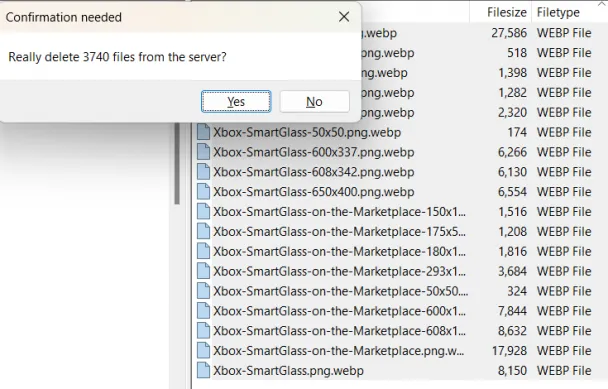Click the file icon beside Xbox-SmartGlass-50x50.png.webp
Image resolution: width=608 pixels, height=389 pixels.
(203, 132)
